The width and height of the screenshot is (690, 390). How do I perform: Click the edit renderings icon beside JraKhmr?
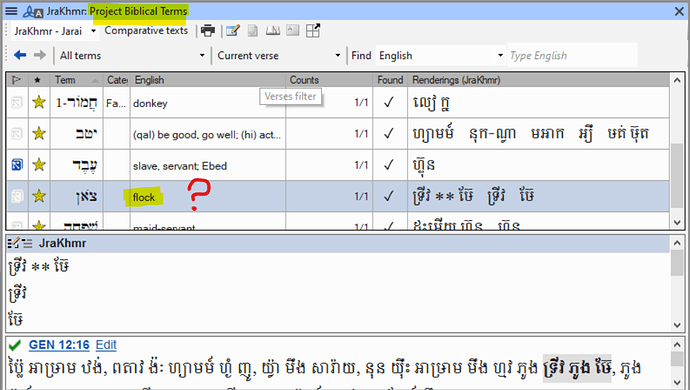coord(14,243)
